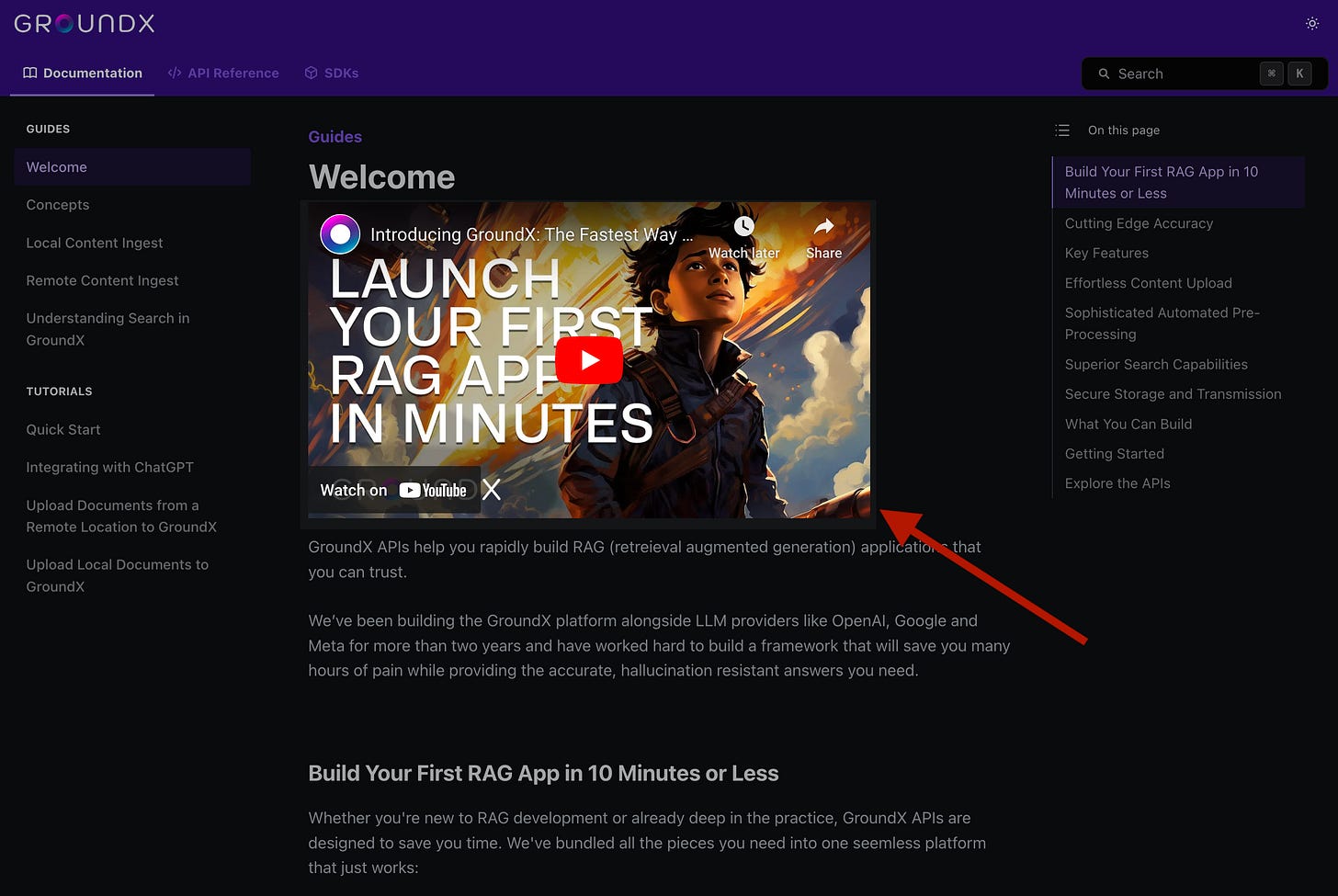The image size is (1338, 896).
Task: Click the GroundX channel avatar on video
Action: click(340, 234)
